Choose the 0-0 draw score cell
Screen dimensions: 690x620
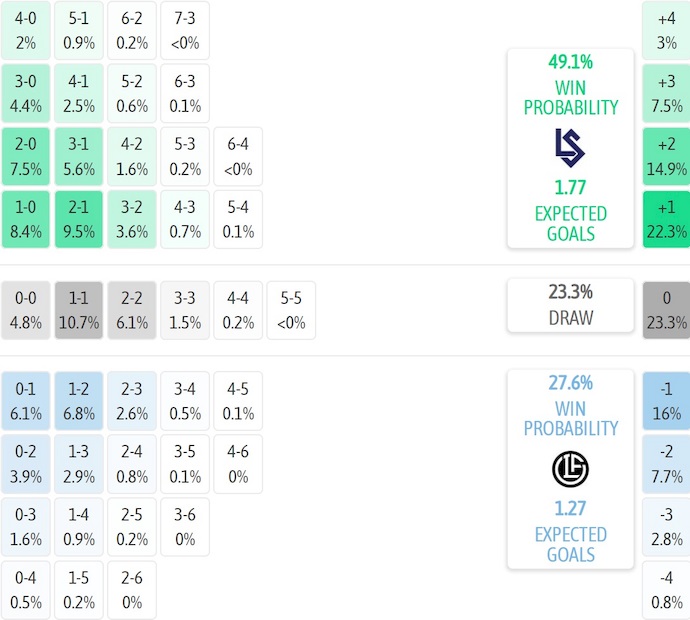27,311
